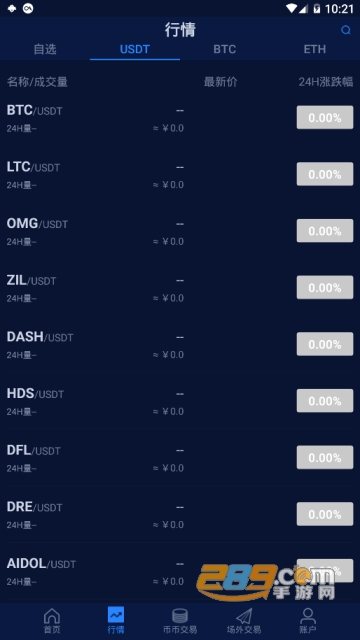Image resolution: width=360 pixels, height=640 pixels.
Task: Open Account profile icon
Action: [x=308, y=615]
